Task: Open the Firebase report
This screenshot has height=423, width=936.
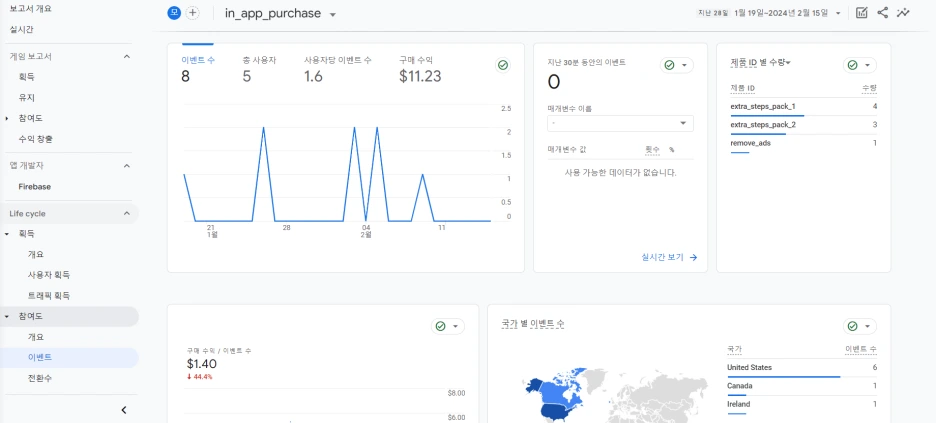Action: 35,187
